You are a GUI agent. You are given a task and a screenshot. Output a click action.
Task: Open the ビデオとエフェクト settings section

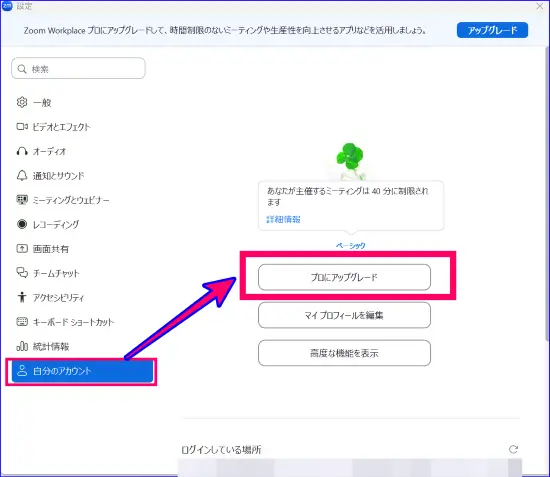(82, 127)
